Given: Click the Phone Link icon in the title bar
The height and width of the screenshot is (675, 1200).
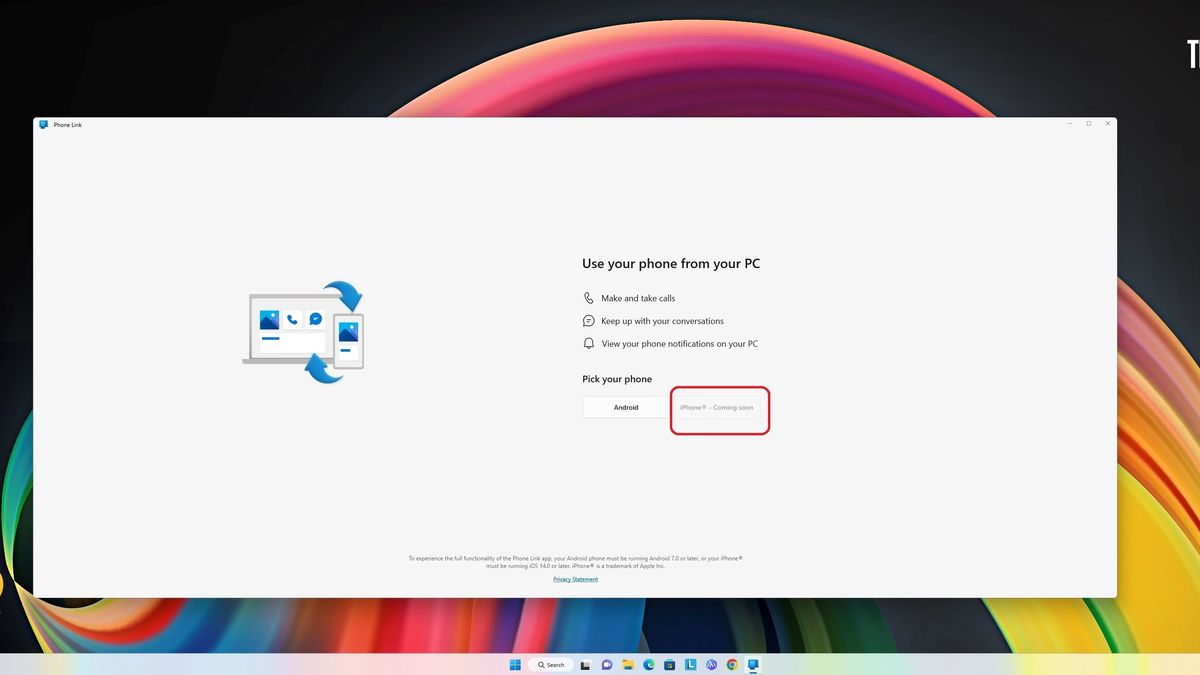Looking at the screenshot, I should coord(43,124).
